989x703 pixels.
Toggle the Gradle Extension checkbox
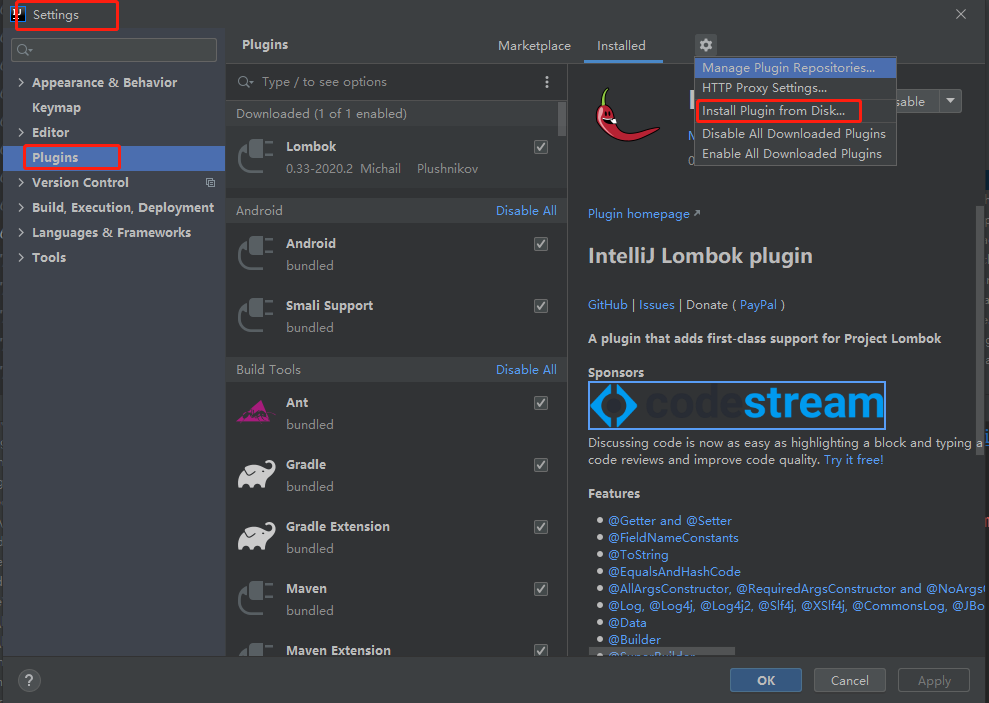click(541, 526)
